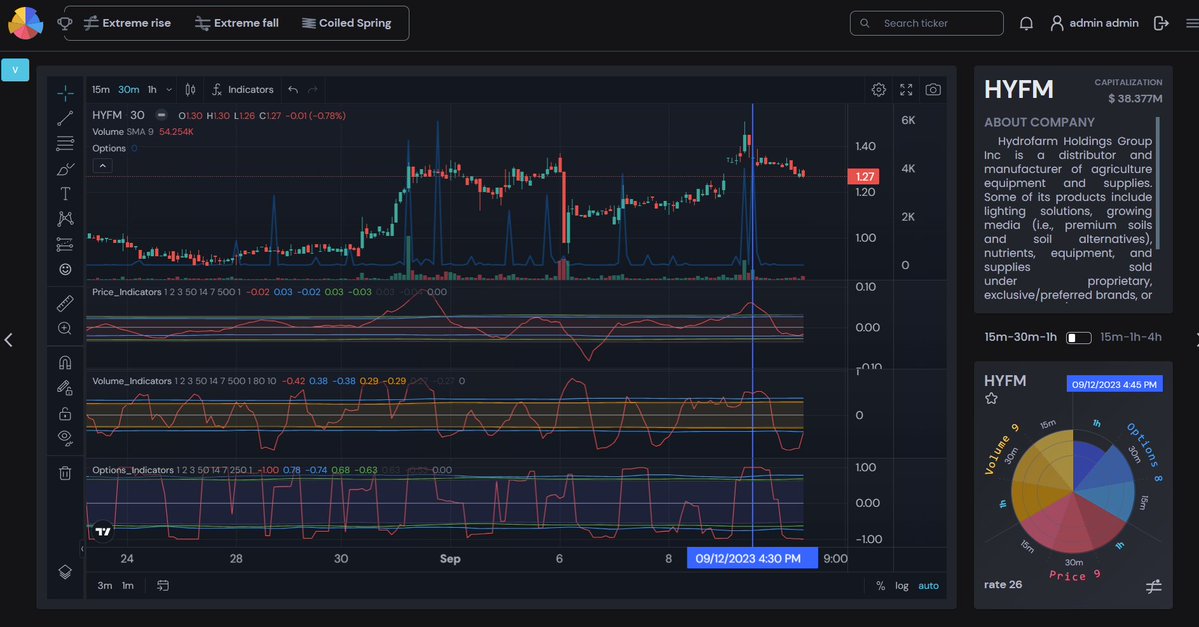
Task: Open notifications bell
Action: click(x=1026, y=23)
